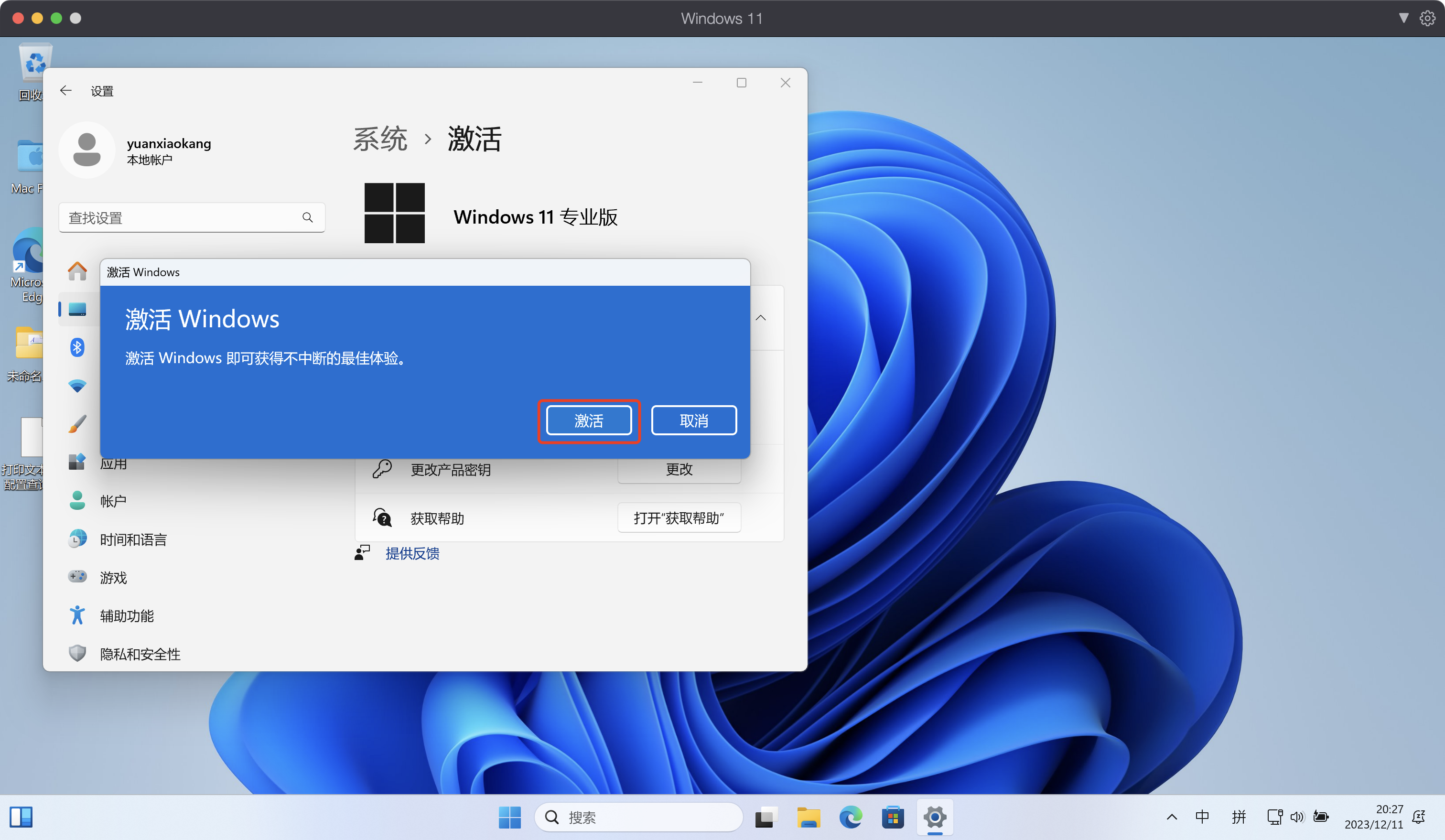1445x840 pixels.
Task: Open the 提供反馈 link
Action: click(x=412, y=553)
